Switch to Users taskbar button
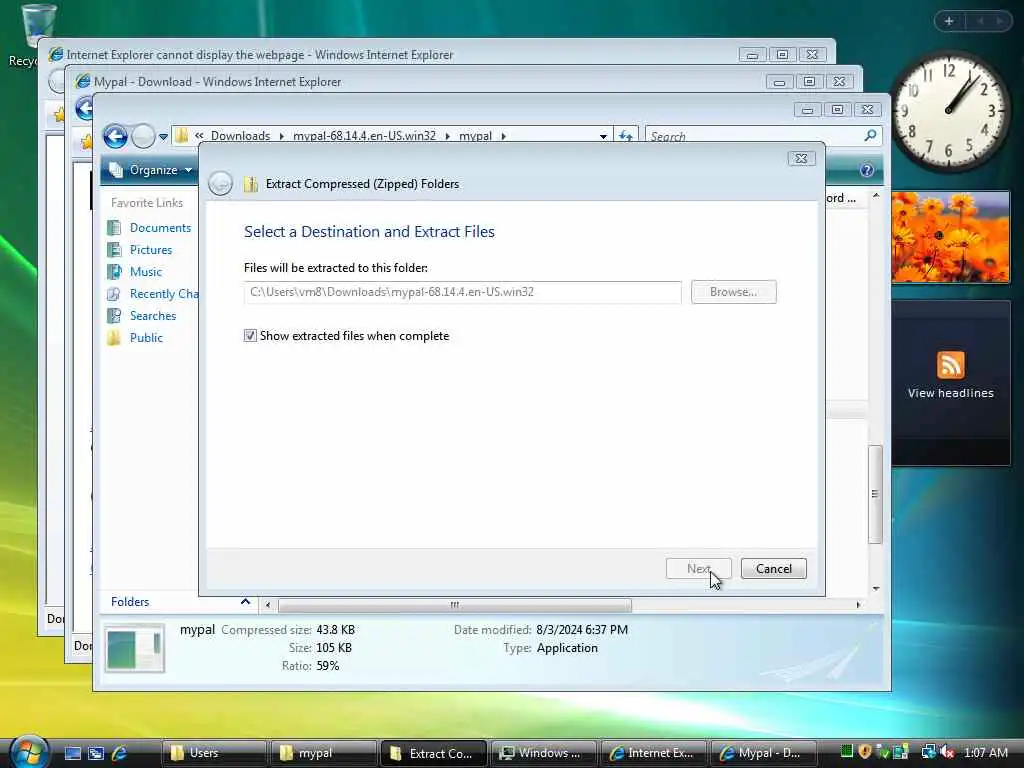1024x768 pixels. [214, 753]
